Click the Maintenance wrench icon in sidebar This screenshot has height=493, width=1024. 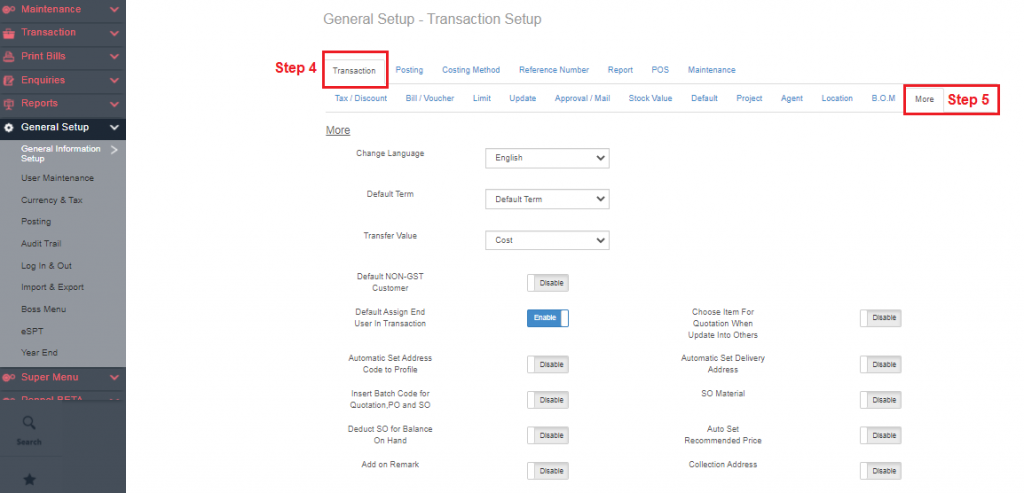(x=9, y=9)
